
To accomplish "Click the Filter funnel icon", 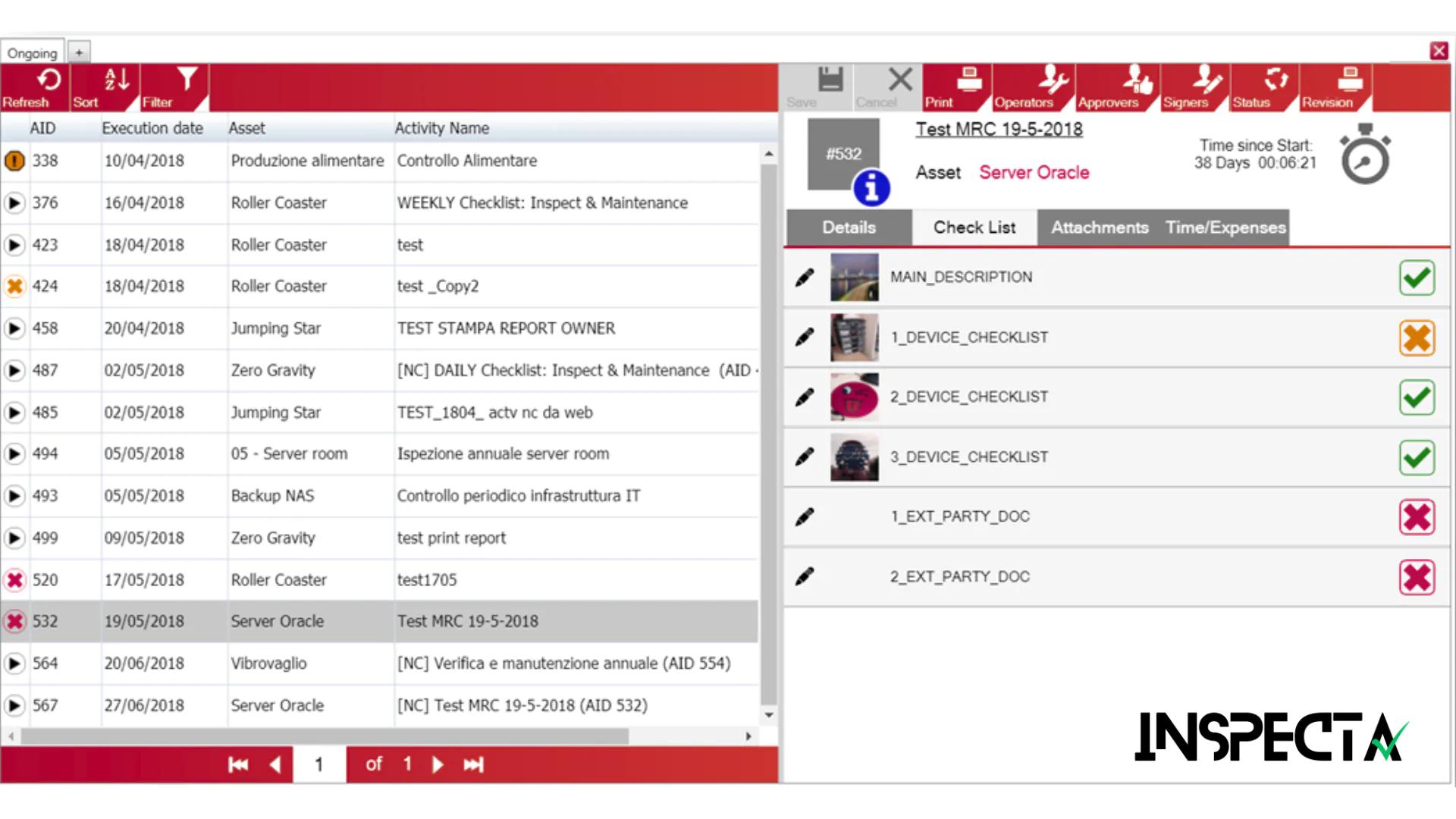I will pos(187,80).
